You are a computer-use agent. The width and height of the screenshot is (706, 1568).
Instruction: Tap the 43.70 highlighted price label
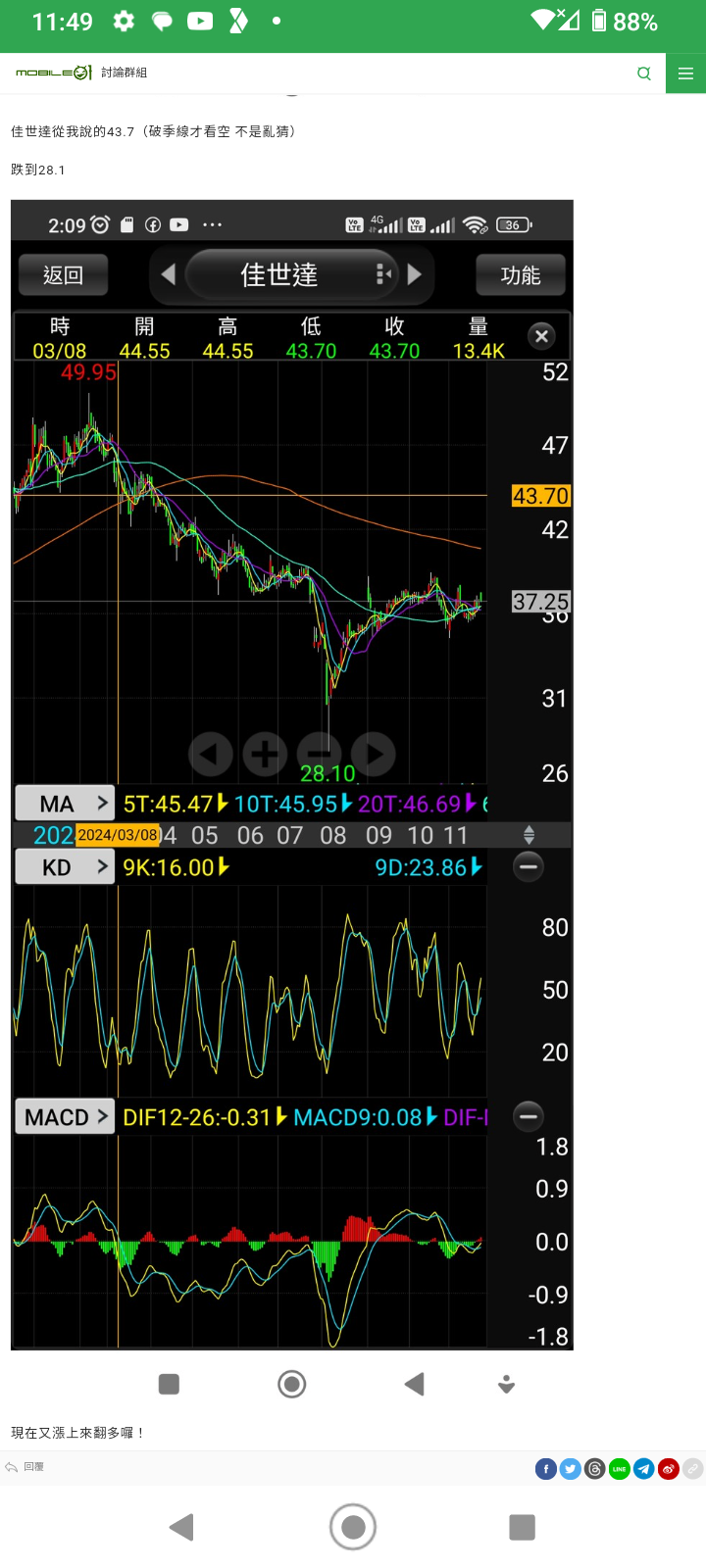tap(541, 496)
